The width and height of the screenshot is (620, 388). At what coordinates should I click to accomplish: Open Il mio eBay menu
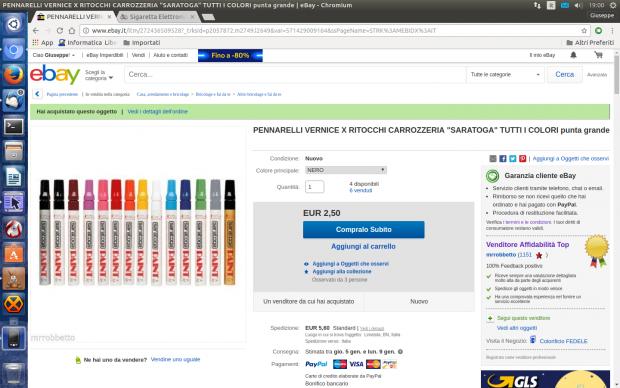click(542, 55)
